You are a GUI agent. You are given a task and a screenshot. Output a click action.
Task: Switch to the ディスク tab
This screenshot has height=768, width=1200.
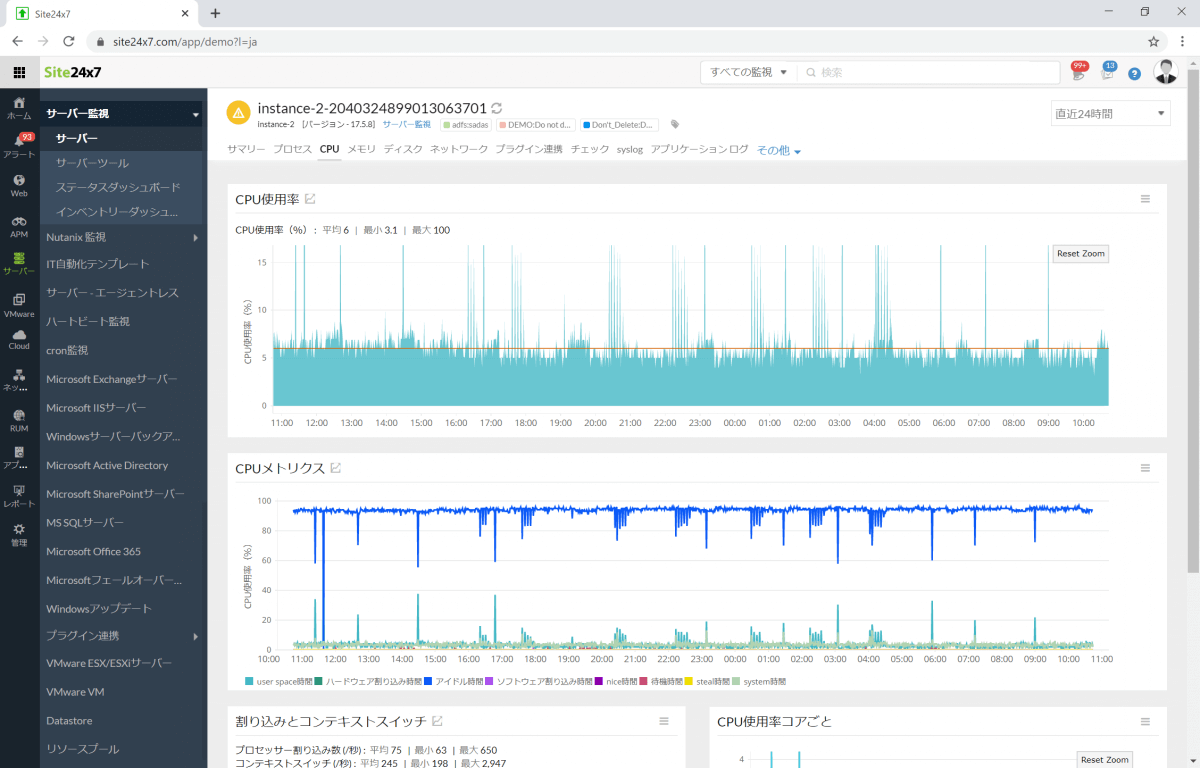pyautogui.click(x=403, y=149)
